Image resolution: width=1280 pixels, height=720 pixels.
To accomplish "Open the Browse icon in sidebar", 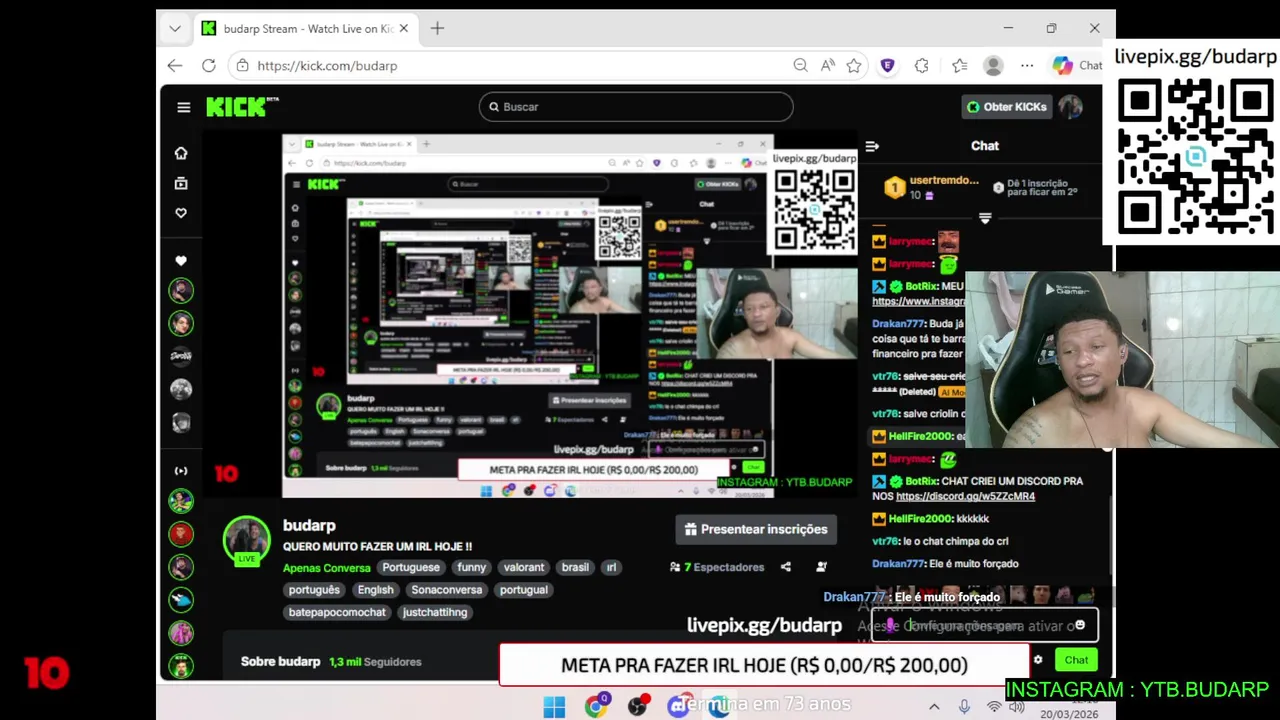I will point(181,183).
